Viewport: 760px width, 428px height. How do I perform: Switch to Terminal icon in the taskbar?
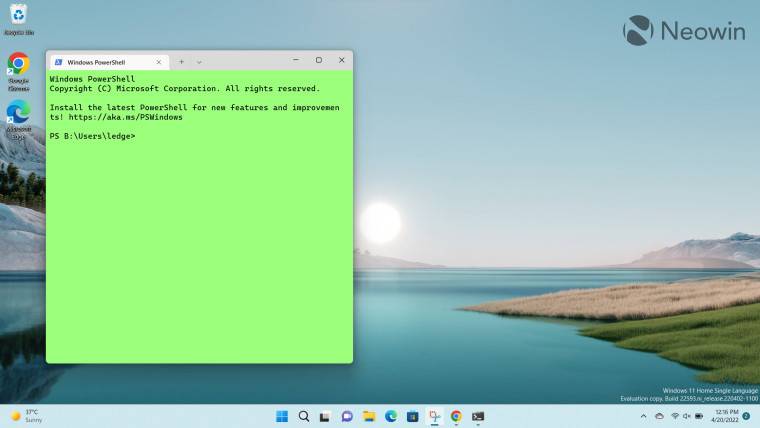(x=478, y=416)
